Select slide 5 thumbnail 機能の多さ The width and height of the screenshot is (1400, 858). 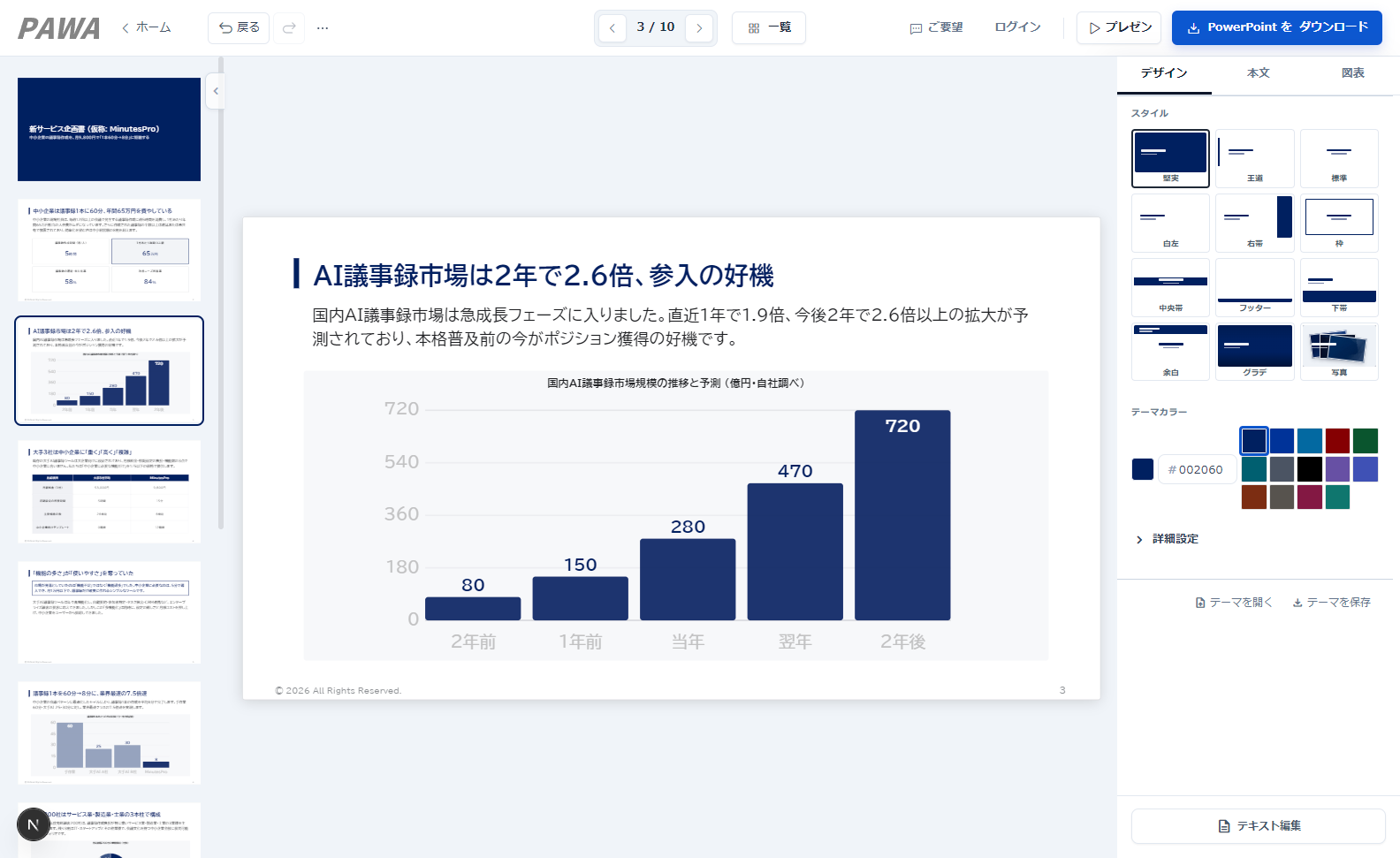tap(110, 611)
